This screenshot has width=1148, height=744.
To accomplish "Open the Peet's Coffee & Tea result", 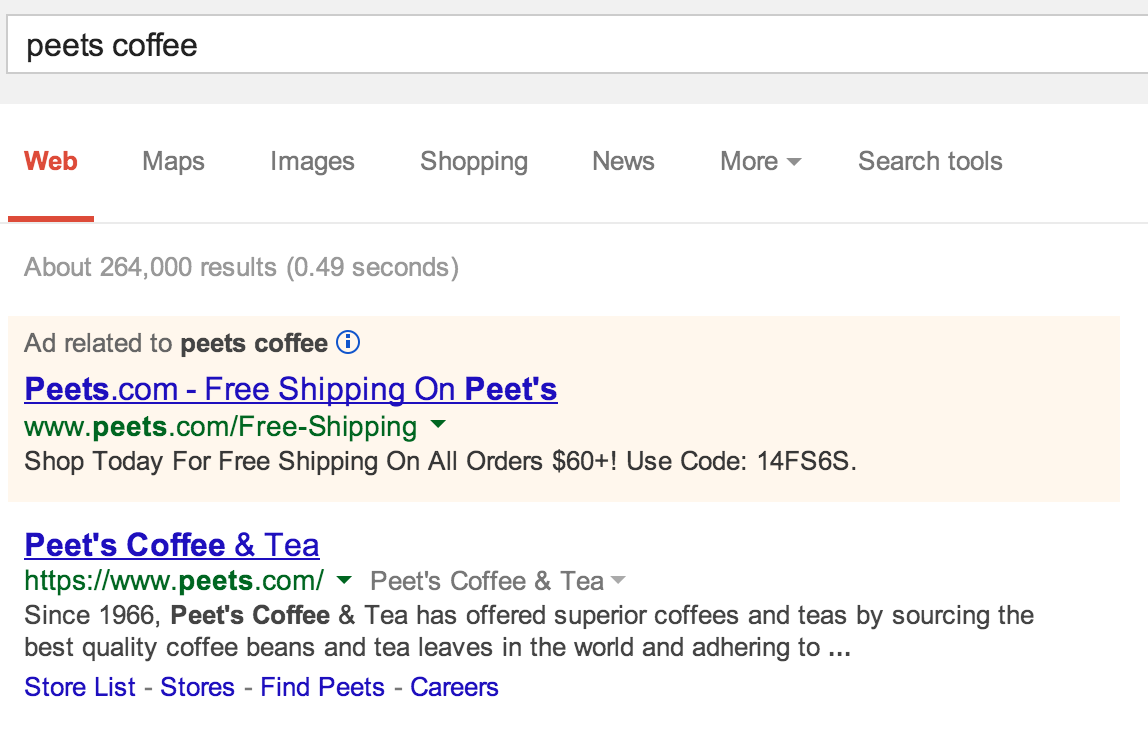I will click(171, 545).
